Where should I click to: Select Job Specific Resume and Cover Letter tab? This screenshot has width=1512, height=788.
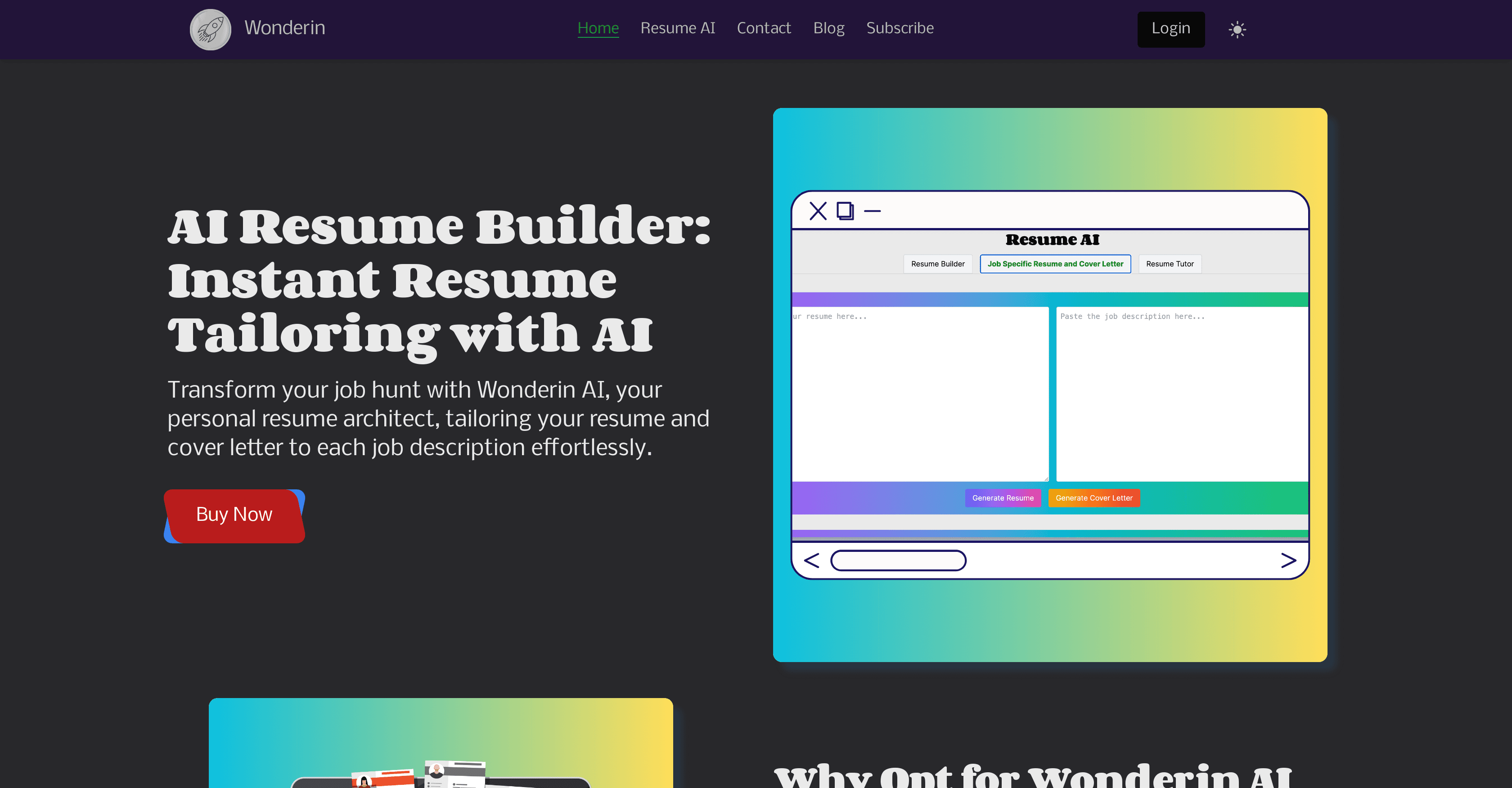(x=1055, y=264)
